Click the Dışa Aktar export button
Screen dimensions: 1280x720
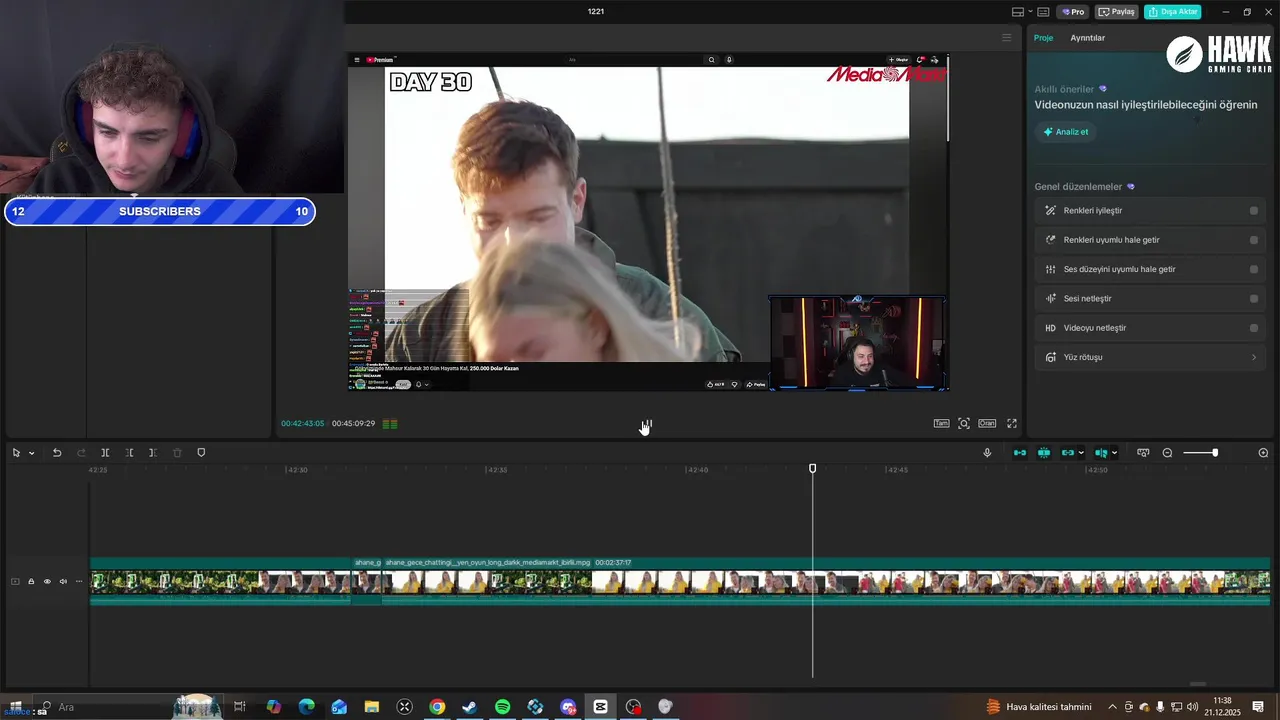coord(1172,12)
